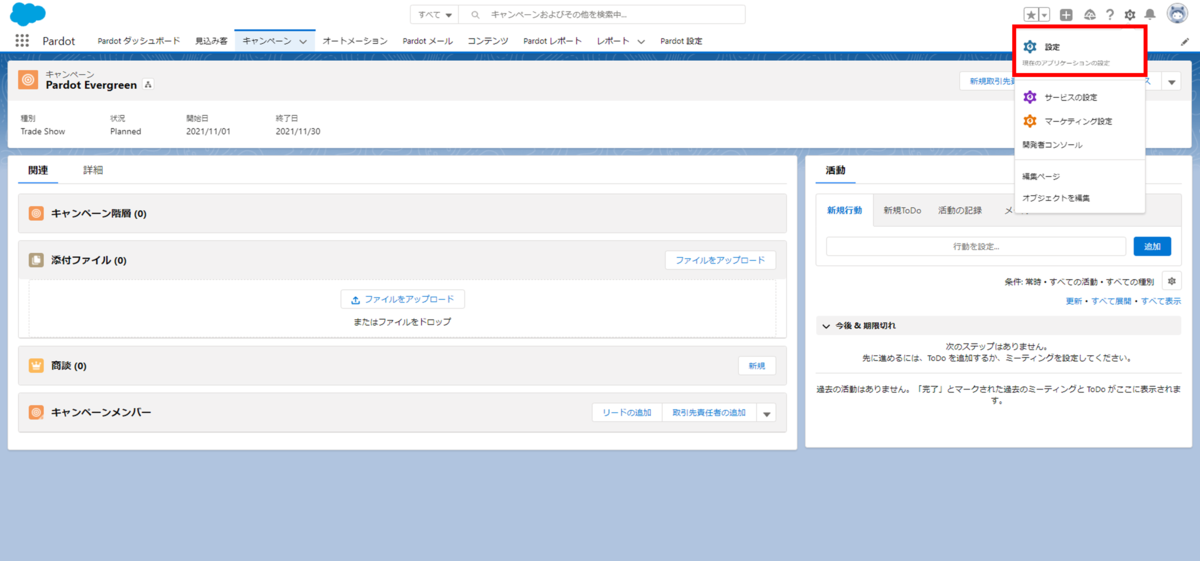Go to オートメーション tab
The height and width of the screenshot is (561, 1200).
tap(355, 41)
